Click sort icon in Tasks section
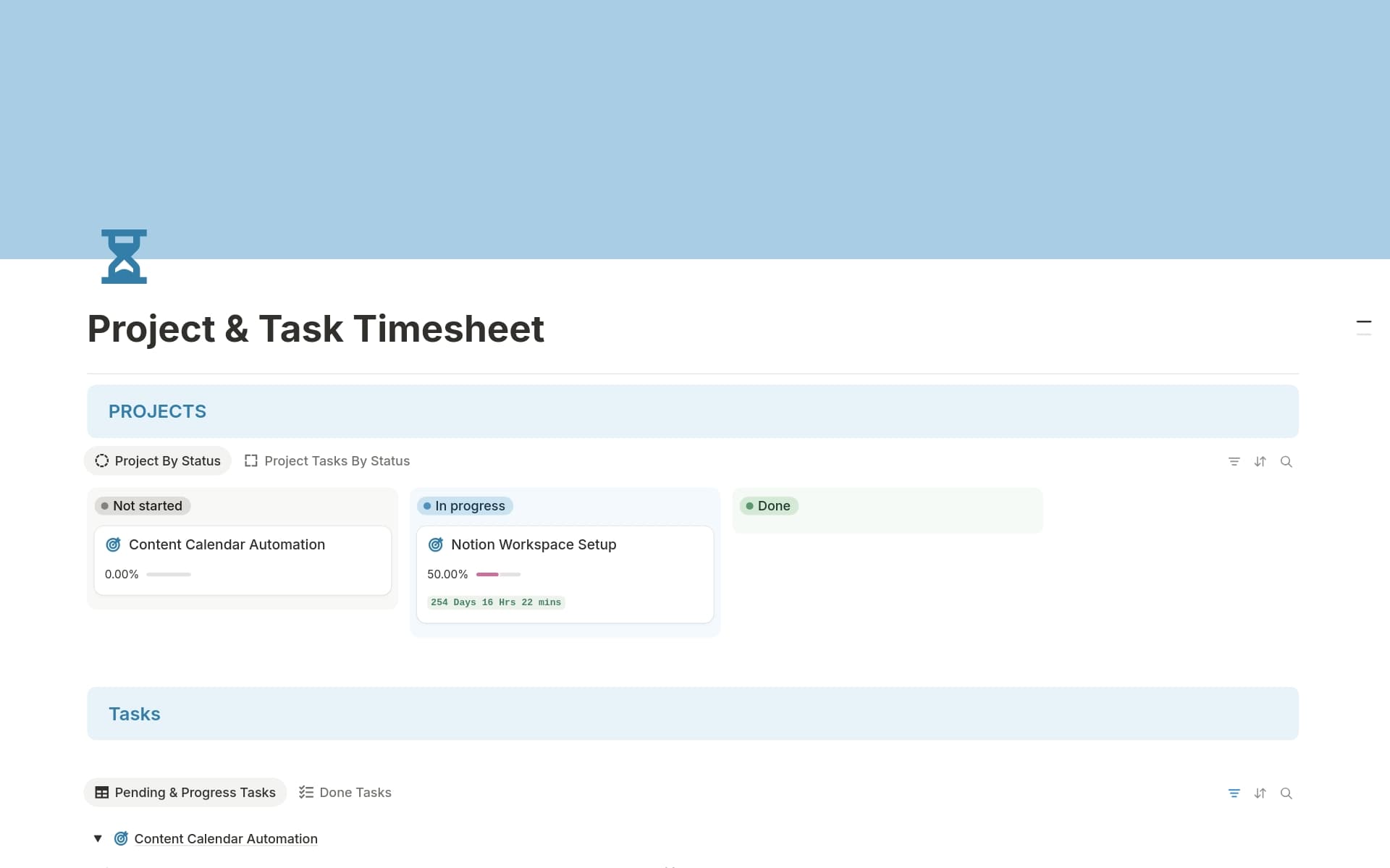Viewport: 1390px width, 868px height. [x=1260, y=793]
